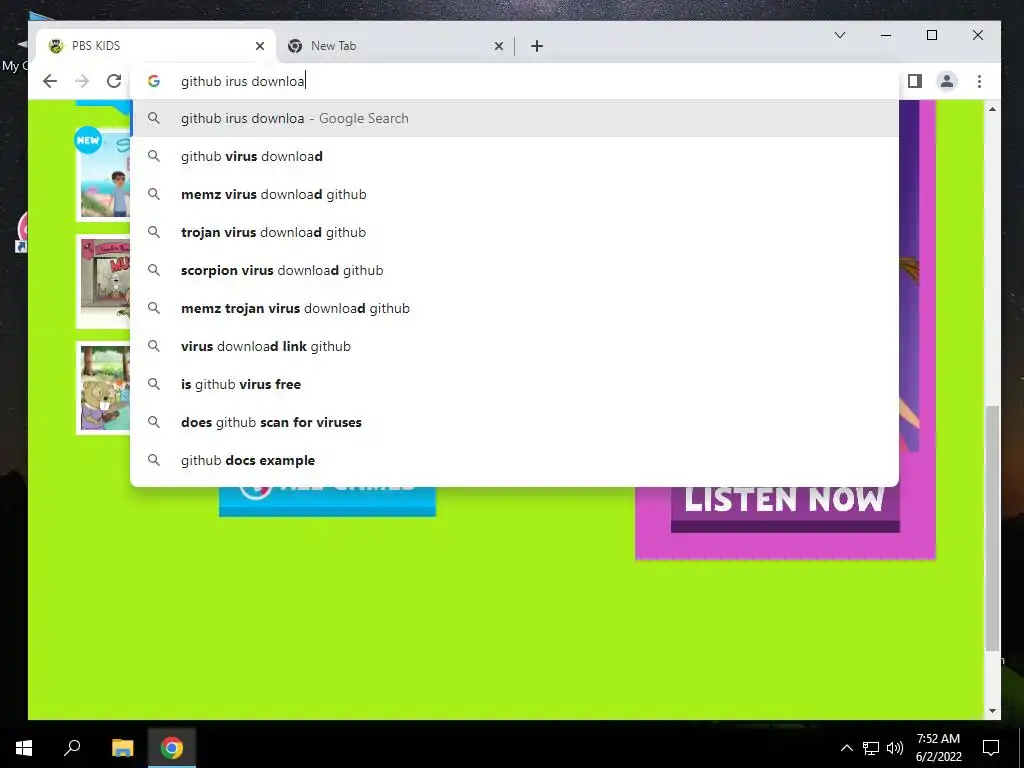Close the New Tab tab
This screenshot has height=768, width=1024.
tap(498, 46)
